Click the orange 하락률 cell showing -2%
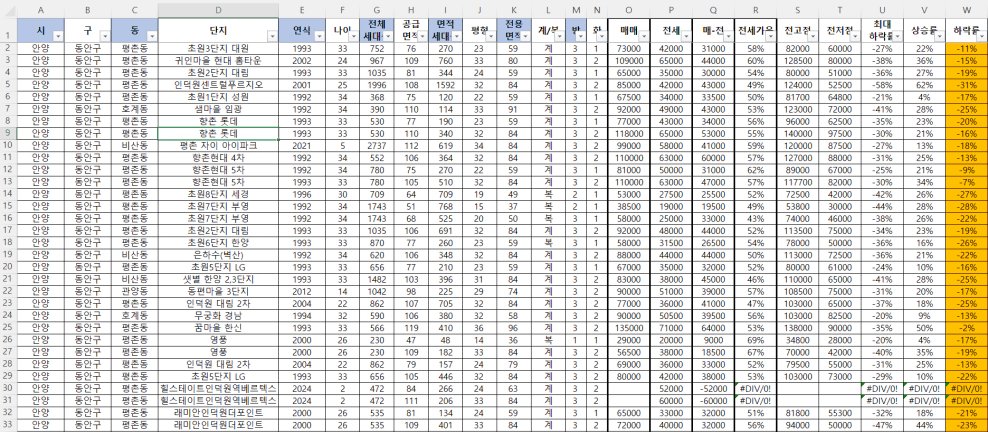 (967, 329)
